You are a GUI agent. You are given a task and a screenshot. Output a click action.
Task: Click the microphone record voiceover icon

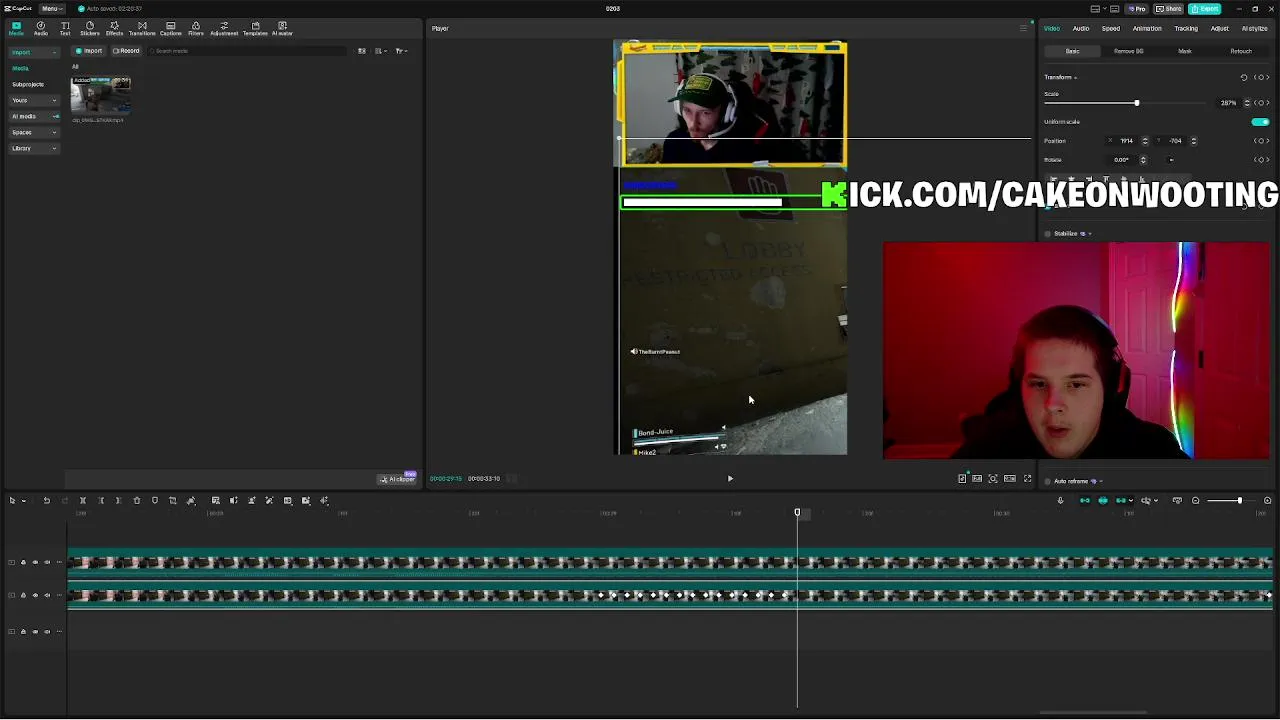coord(1060,500)
